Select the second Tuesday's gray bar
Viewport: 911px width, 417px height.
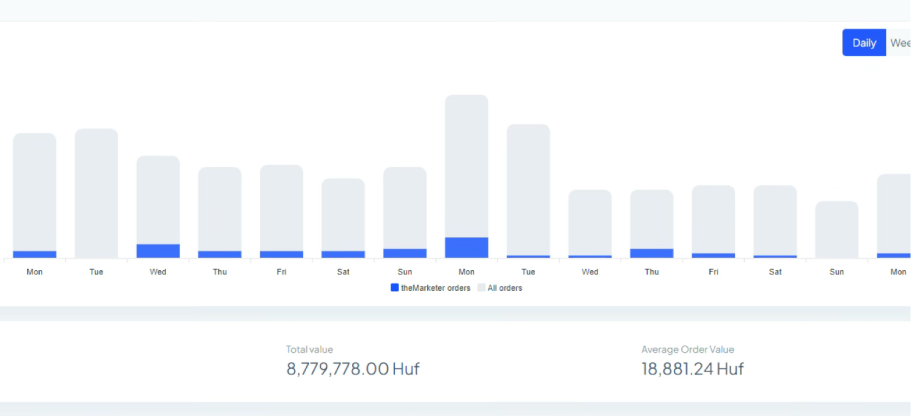pyautogui.click(x=528, y=188)
